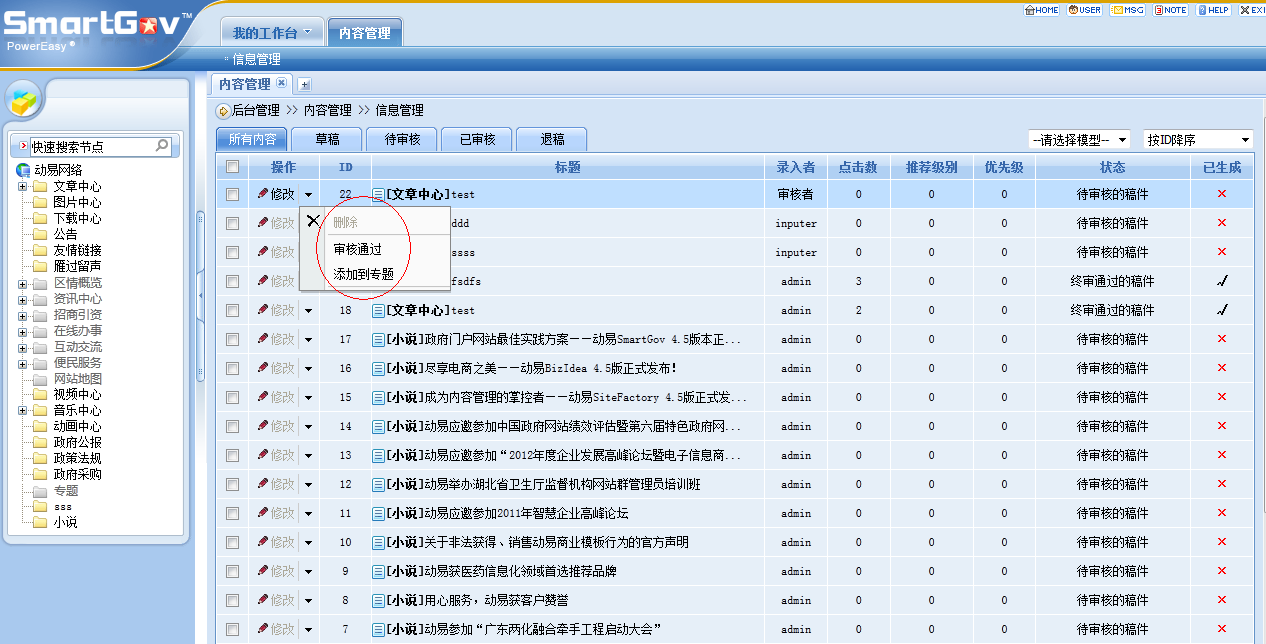Switch to the 待审核 tab
The image size is (1266, 644).
pyautogui.click(x=402, y=140)
